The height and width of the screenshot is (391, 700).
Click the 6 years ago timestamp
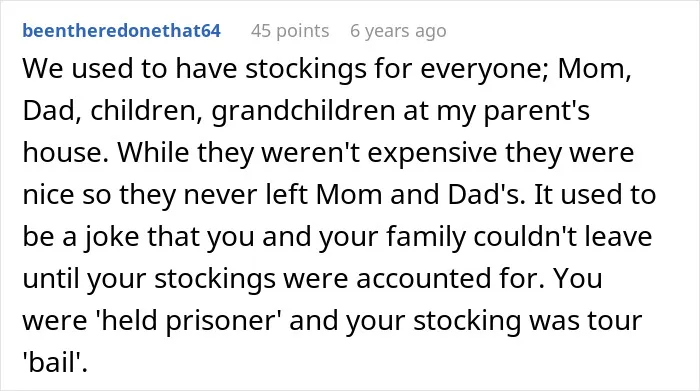click(x=398, y=31)
